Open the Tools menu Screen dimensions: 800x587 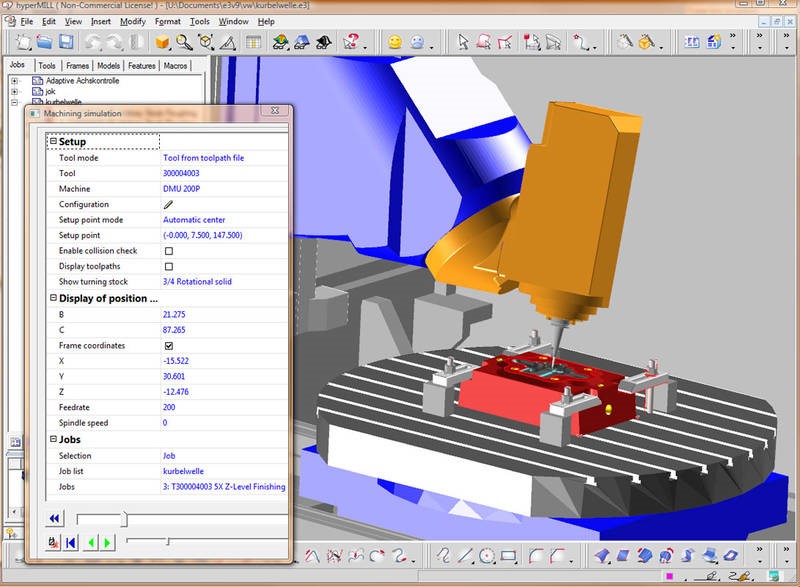tap(199, 21)
